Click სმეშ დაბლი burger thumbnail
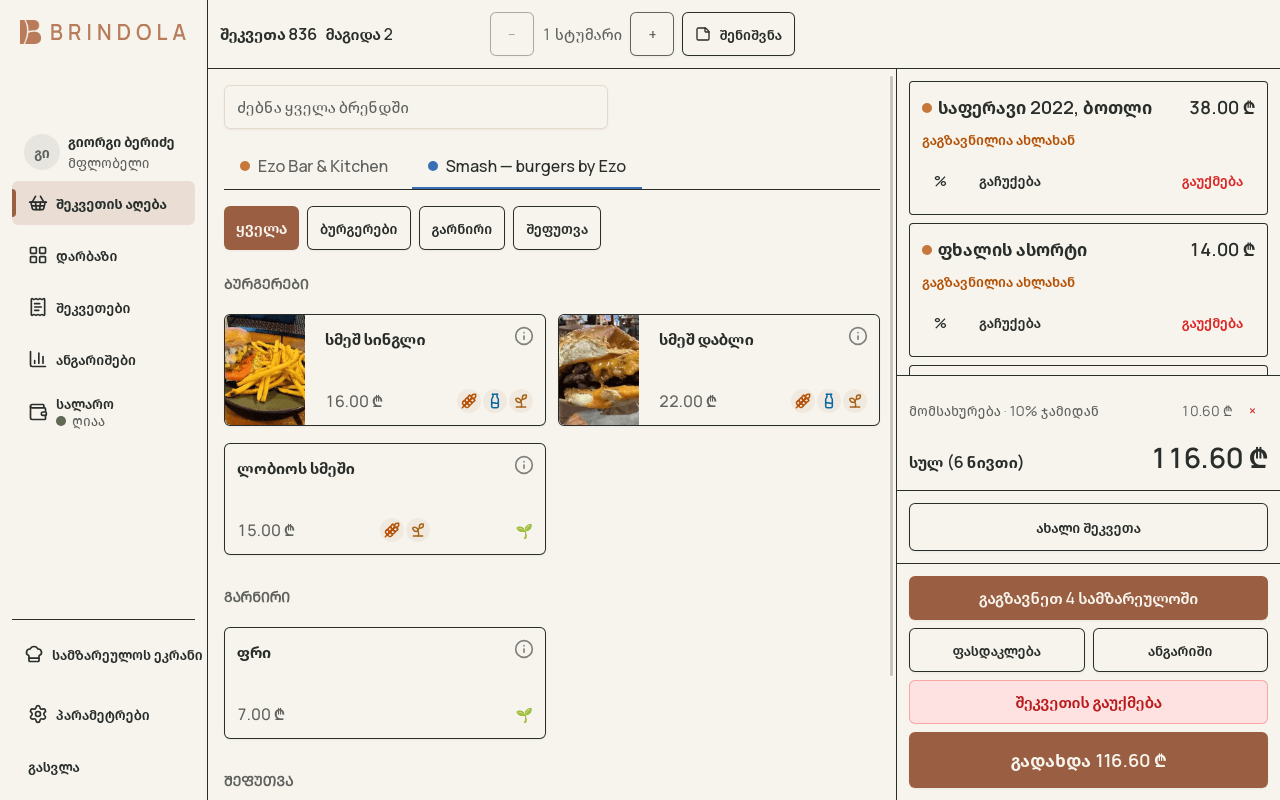 pos(599,370)
